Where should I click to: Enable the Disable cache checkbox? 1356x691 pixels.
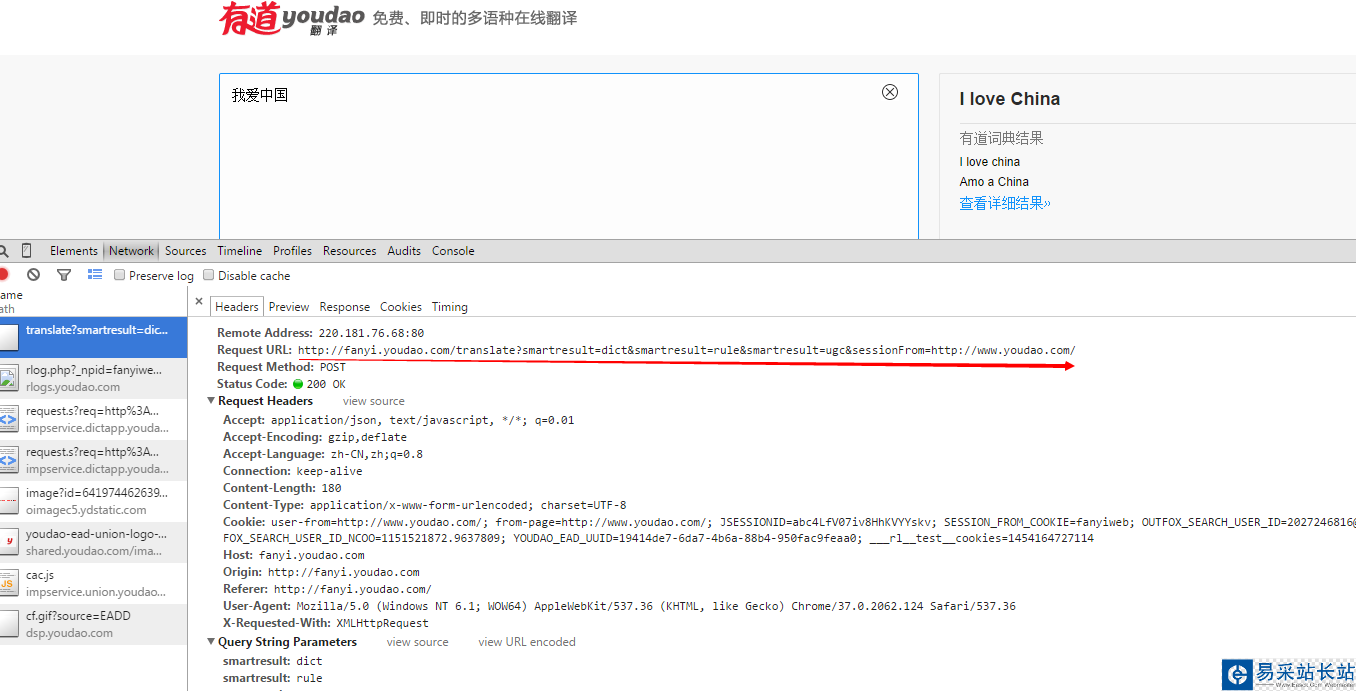click(x=209, y=275)
